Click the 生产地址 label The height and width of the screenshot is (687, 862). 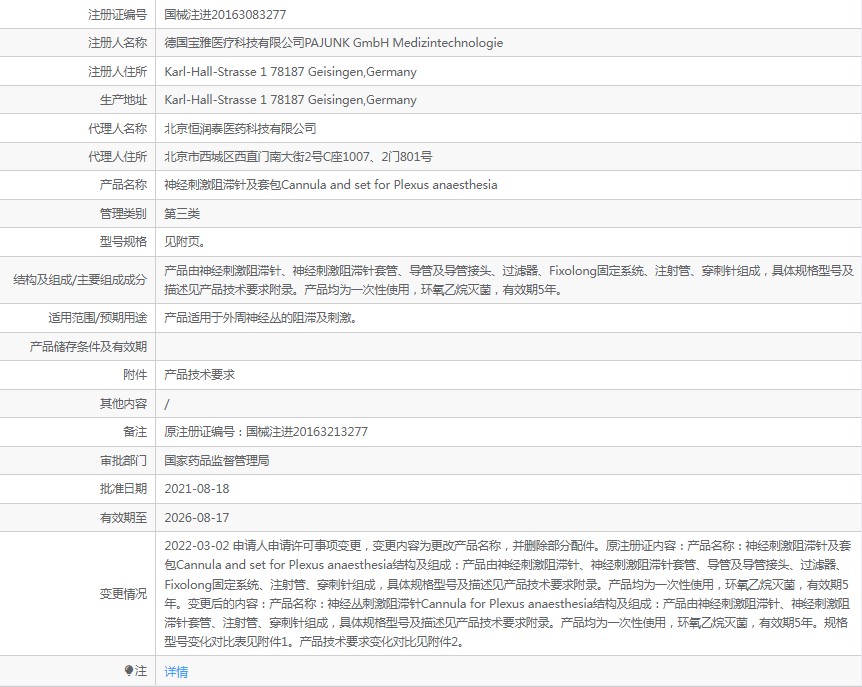tap(124, 100)
